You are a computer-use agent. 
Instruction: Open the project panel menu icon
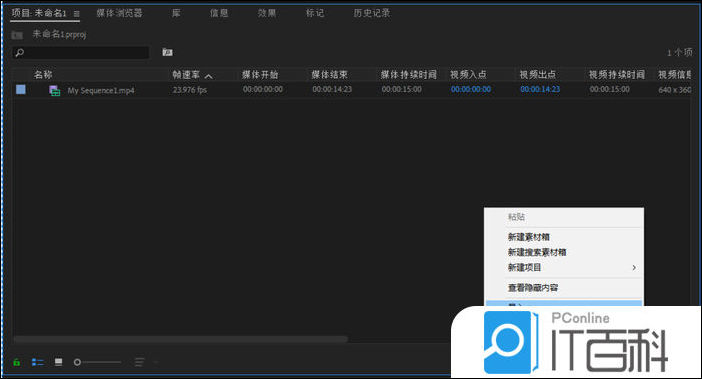[77, 14]
